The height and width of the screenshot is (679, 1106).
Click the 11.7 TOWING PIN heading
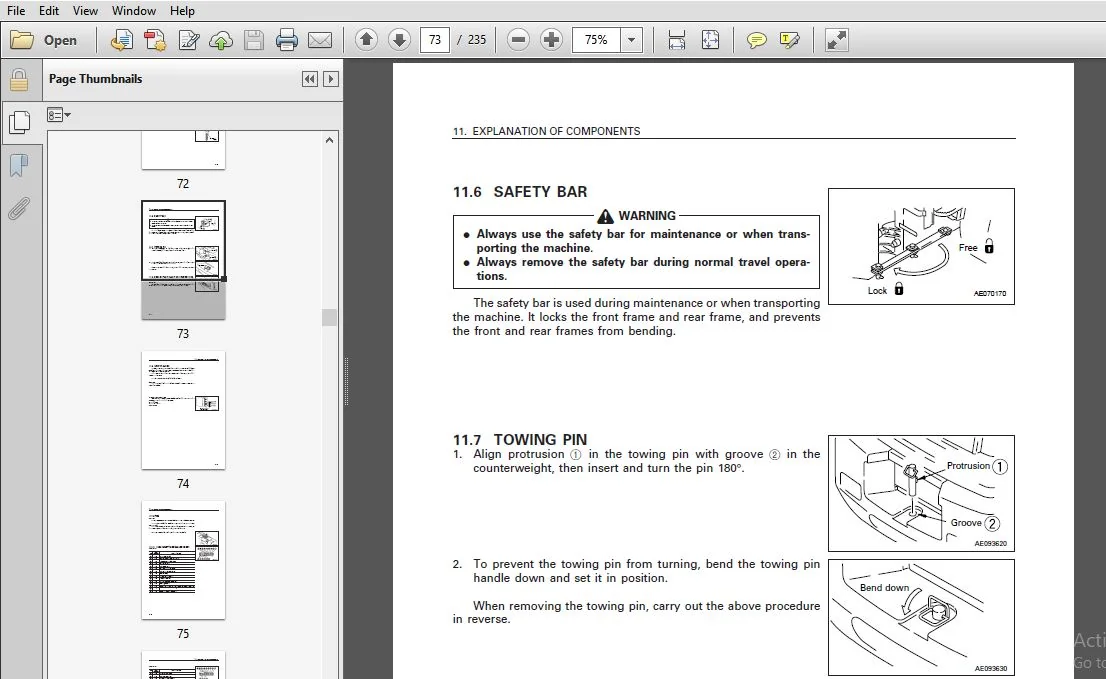(520, 439)
